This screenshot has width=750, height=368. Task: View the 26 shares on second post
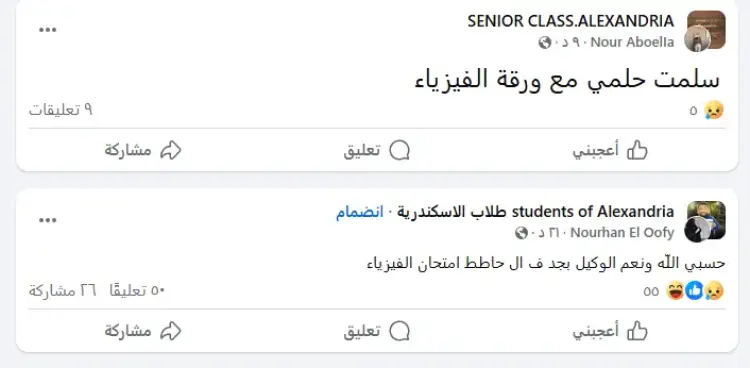click(63, 290)
